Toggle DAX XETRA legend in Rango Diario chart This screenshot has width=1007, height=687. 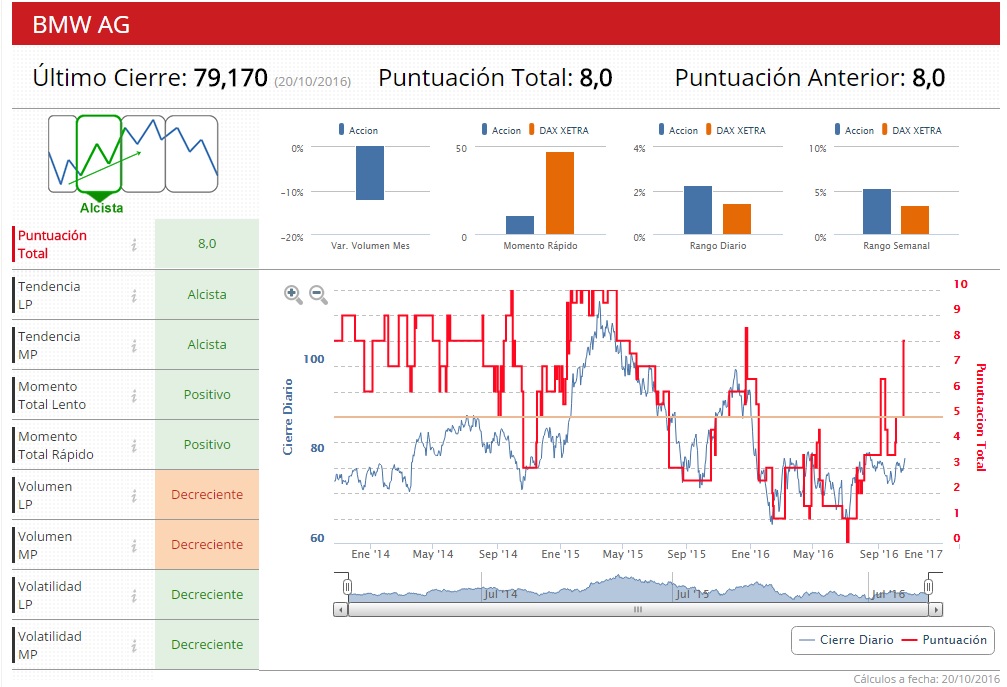pyautogui.click(x=736, y=130)
